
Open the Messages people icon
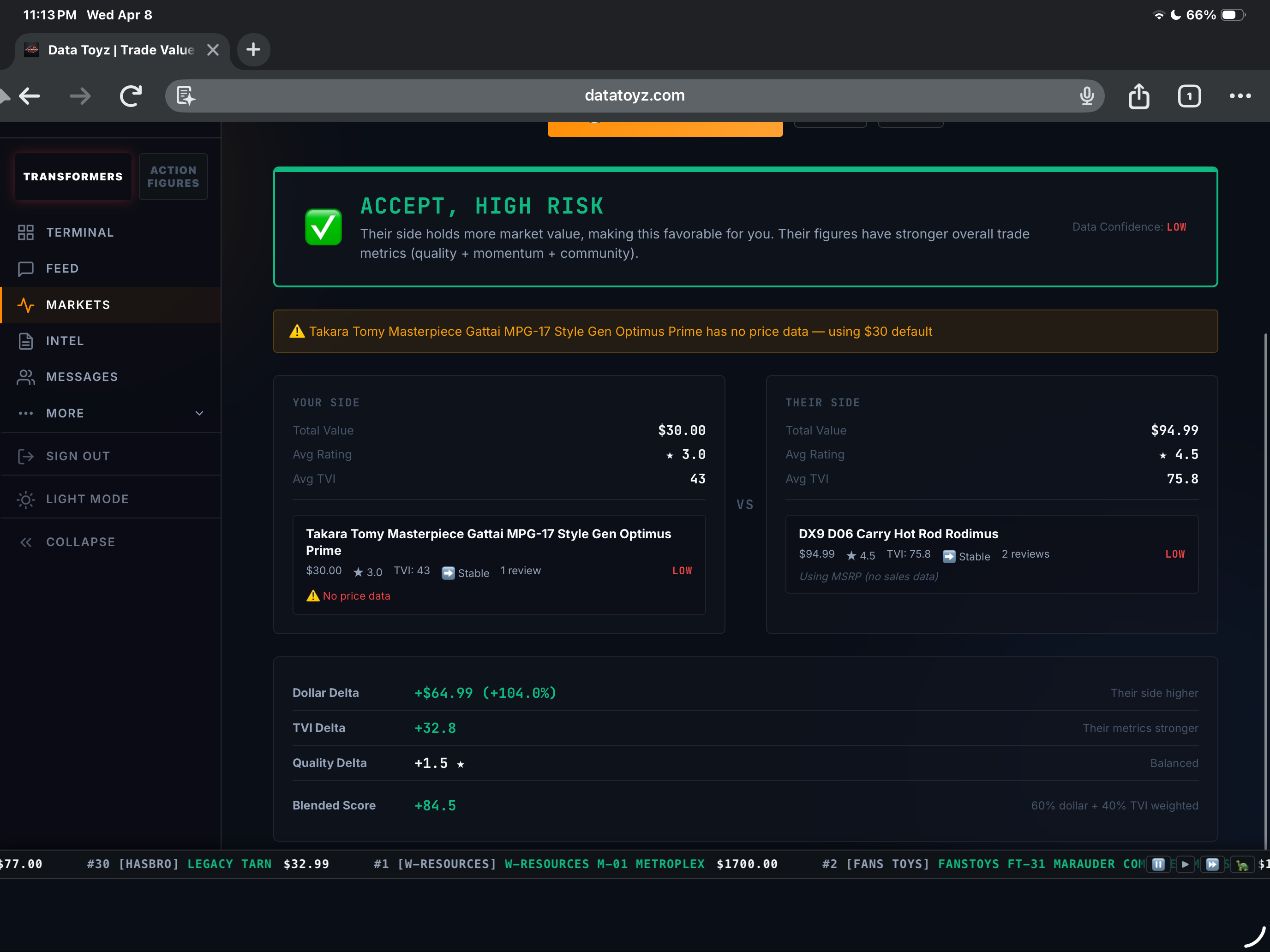(26, 377)
